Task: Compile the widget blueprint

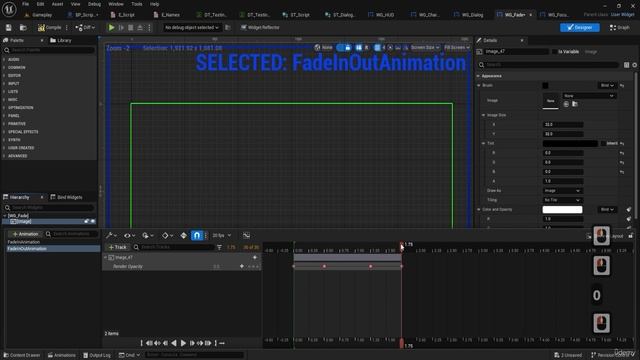Action: [x=49, y=27]
